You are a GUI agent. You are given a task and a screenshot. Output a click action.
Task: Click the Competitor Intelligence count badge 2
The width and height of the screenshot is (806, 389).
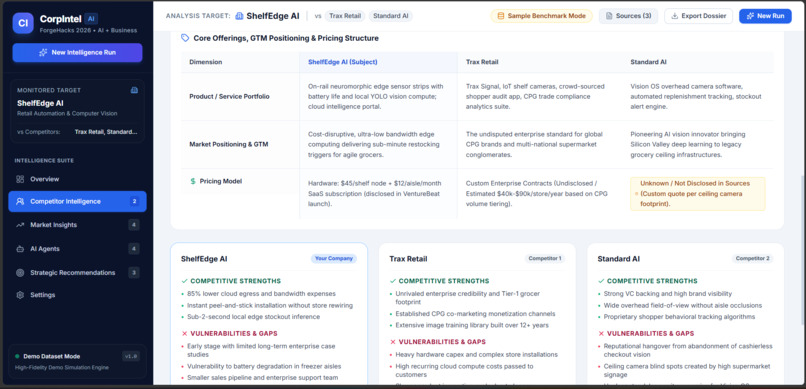pyautogui.click(x=134, y=201)
